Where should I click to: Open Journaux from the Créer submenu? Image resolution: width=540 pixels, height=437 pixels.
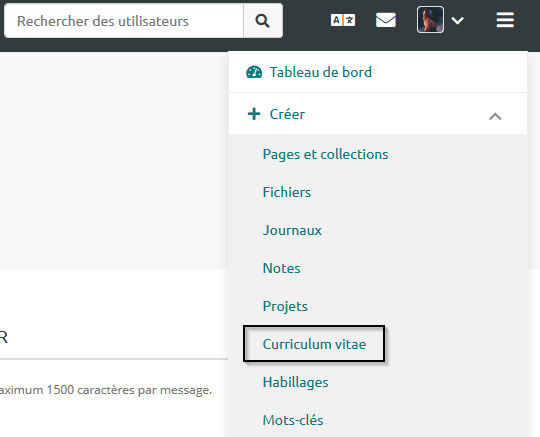(292, 230)
